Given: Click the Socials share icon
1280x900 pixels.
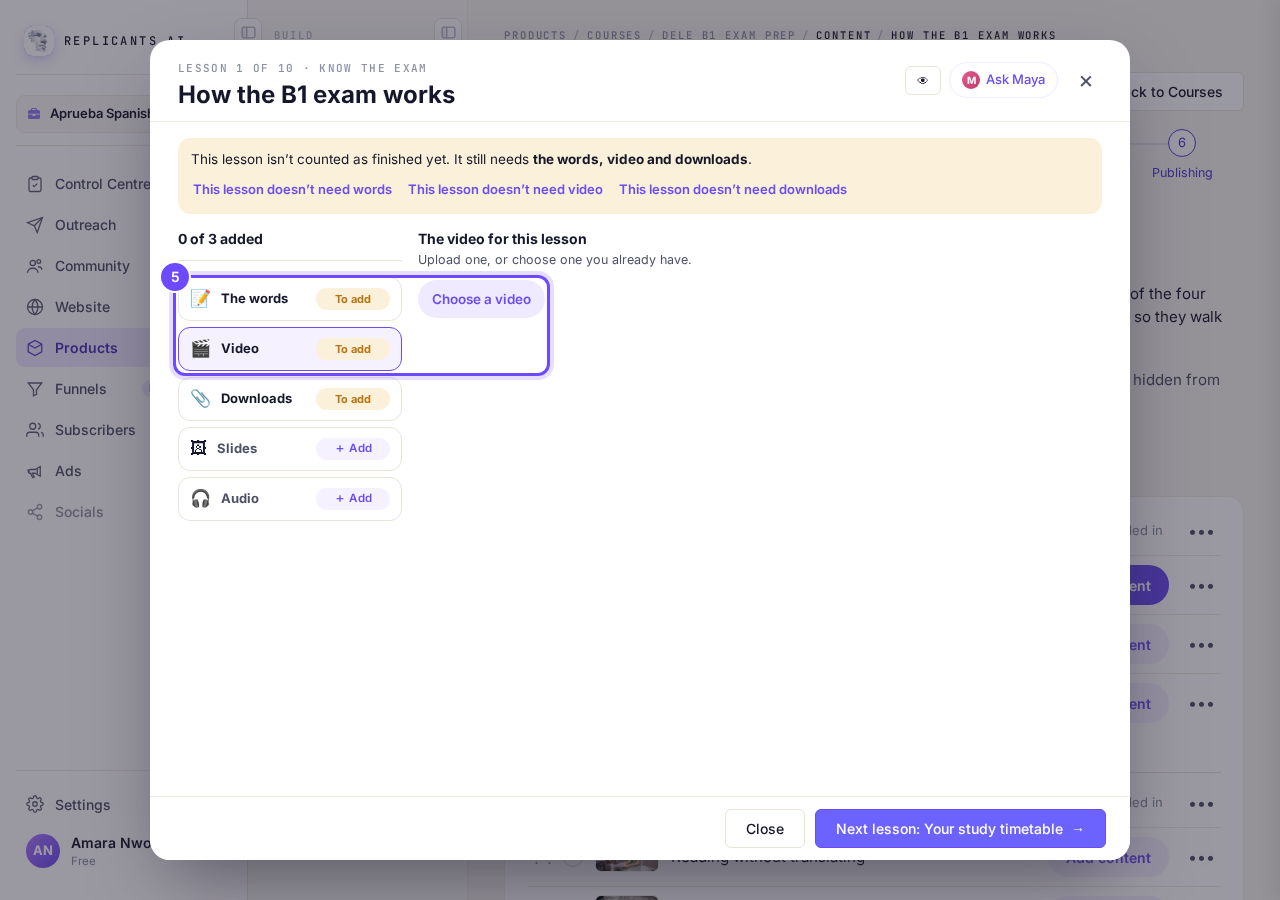Looking at the screenshot, I should pyautogui.click(x=35, y=512).
